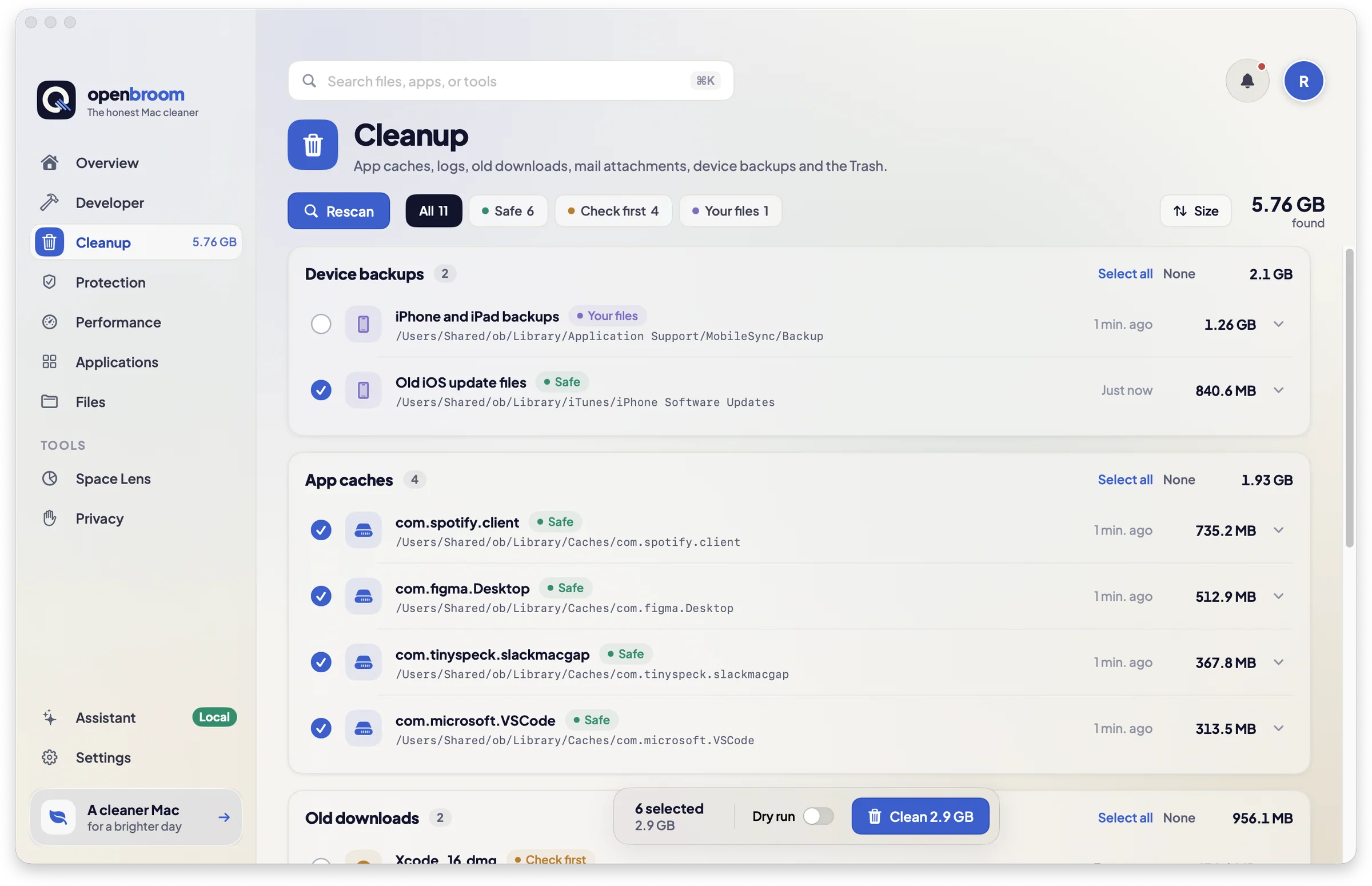Click Select all for Device backups
1372x886 pixels.
click(1124, 274)
